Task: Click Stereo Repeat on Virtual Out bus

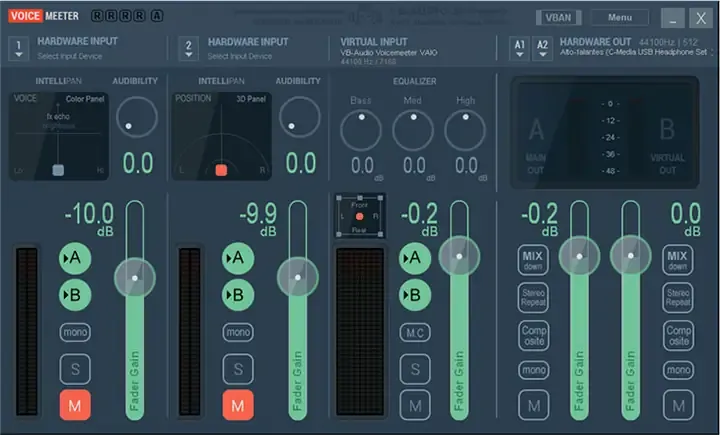Action: tap(678, 298)
